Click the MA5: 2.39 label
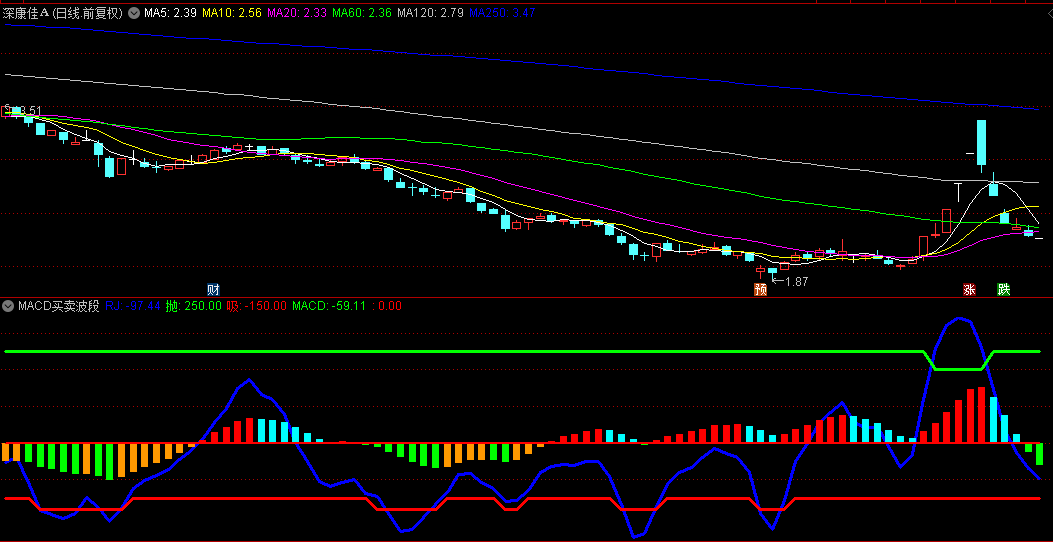 (170, 13)
